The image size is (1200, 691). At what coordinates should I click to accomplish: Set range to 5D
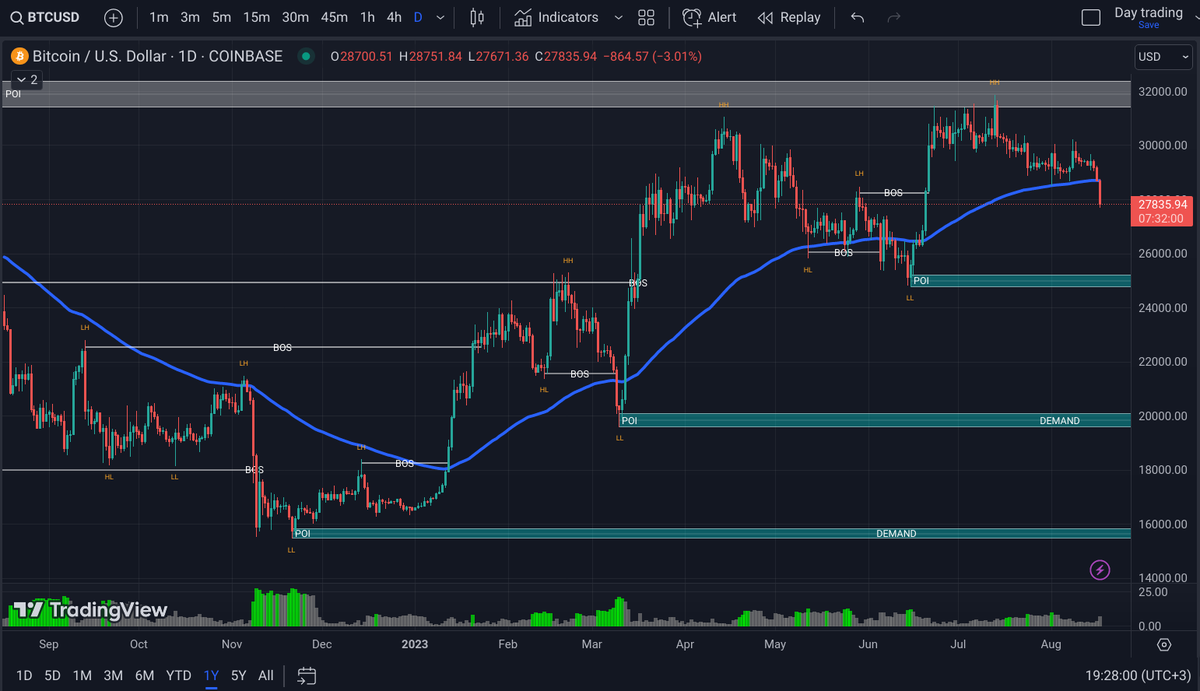52,675
